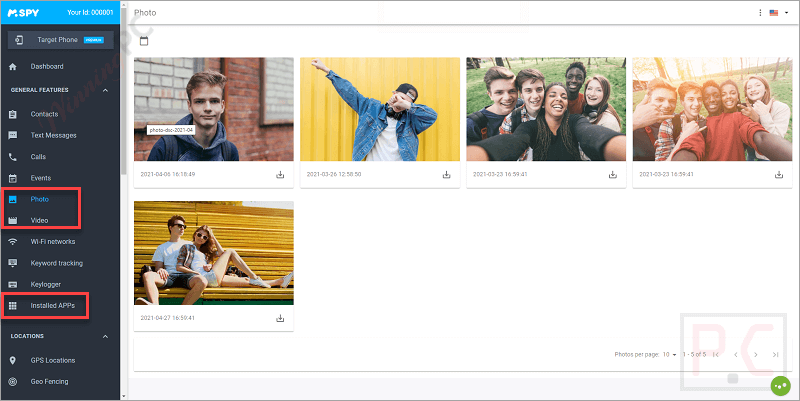The image size is (800, 401).
Task: Open Text Messages in the sidebar
Action: [x=53, y=135]
